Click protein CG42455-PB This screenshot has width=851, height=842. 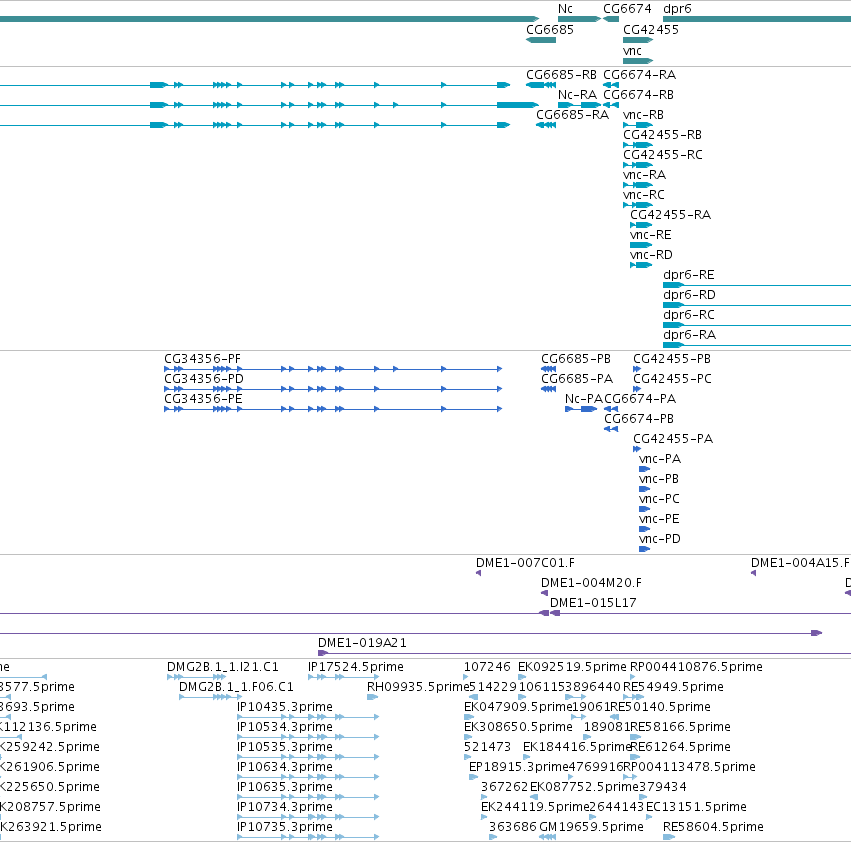pyautogui.click(x=671, y=359)
